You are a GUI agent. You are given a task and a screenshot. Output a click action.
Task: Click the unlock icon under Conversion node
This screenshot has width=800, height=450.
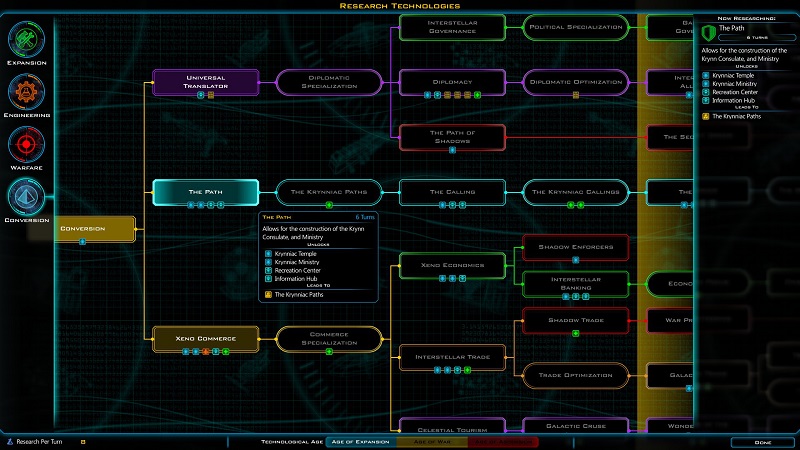click(82, 242)
